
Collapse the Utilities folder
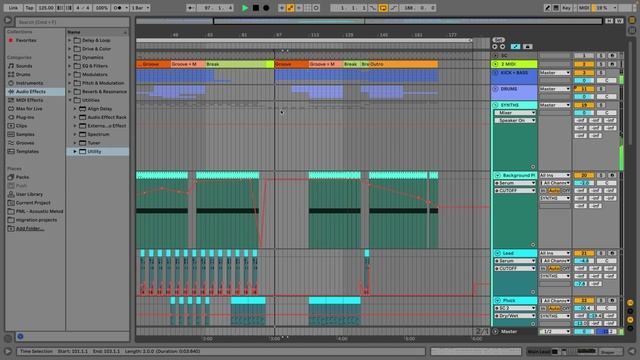[70, 100]
